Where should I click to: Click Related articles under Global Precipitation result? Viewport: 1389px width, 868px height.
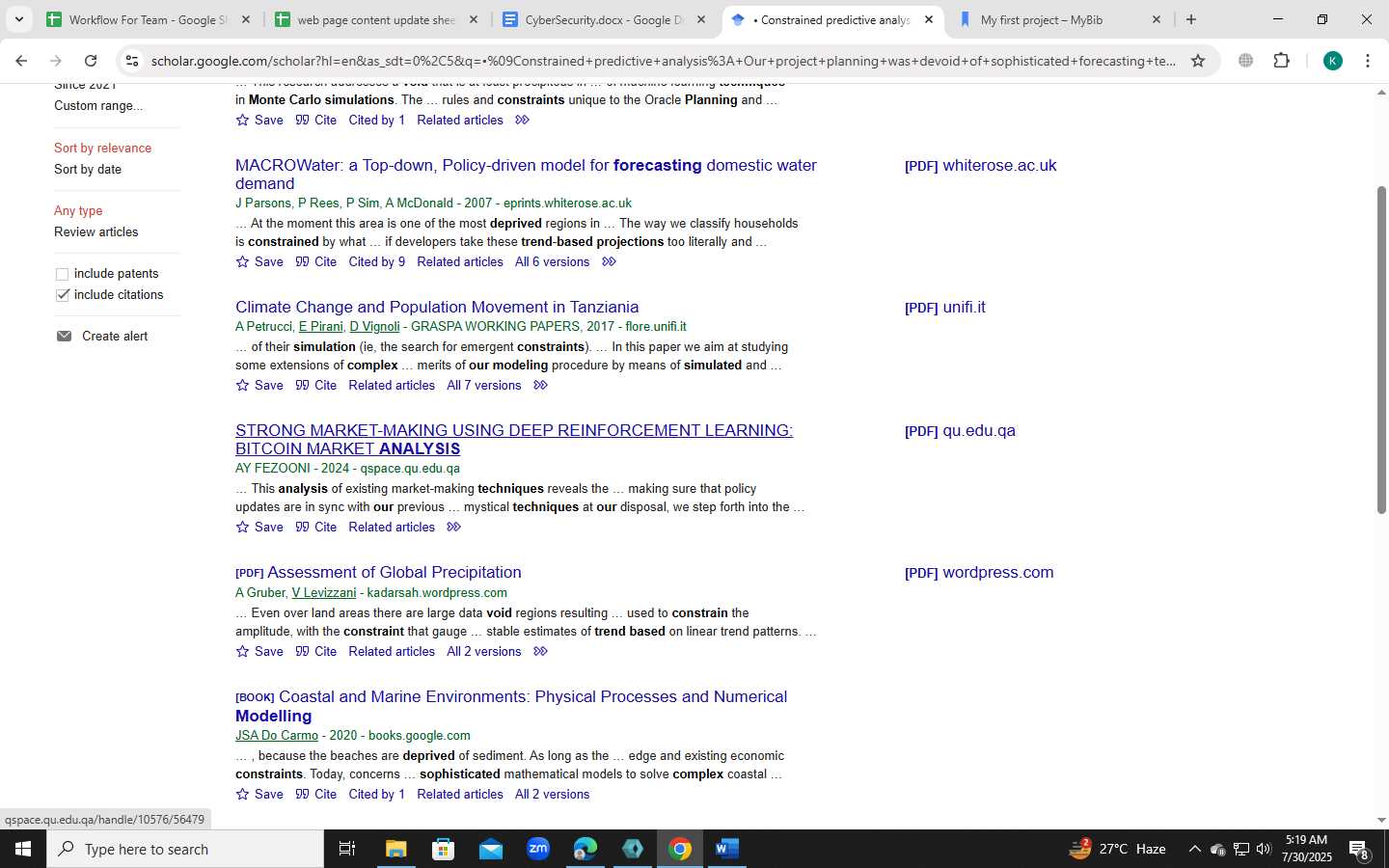click(392, 652)
